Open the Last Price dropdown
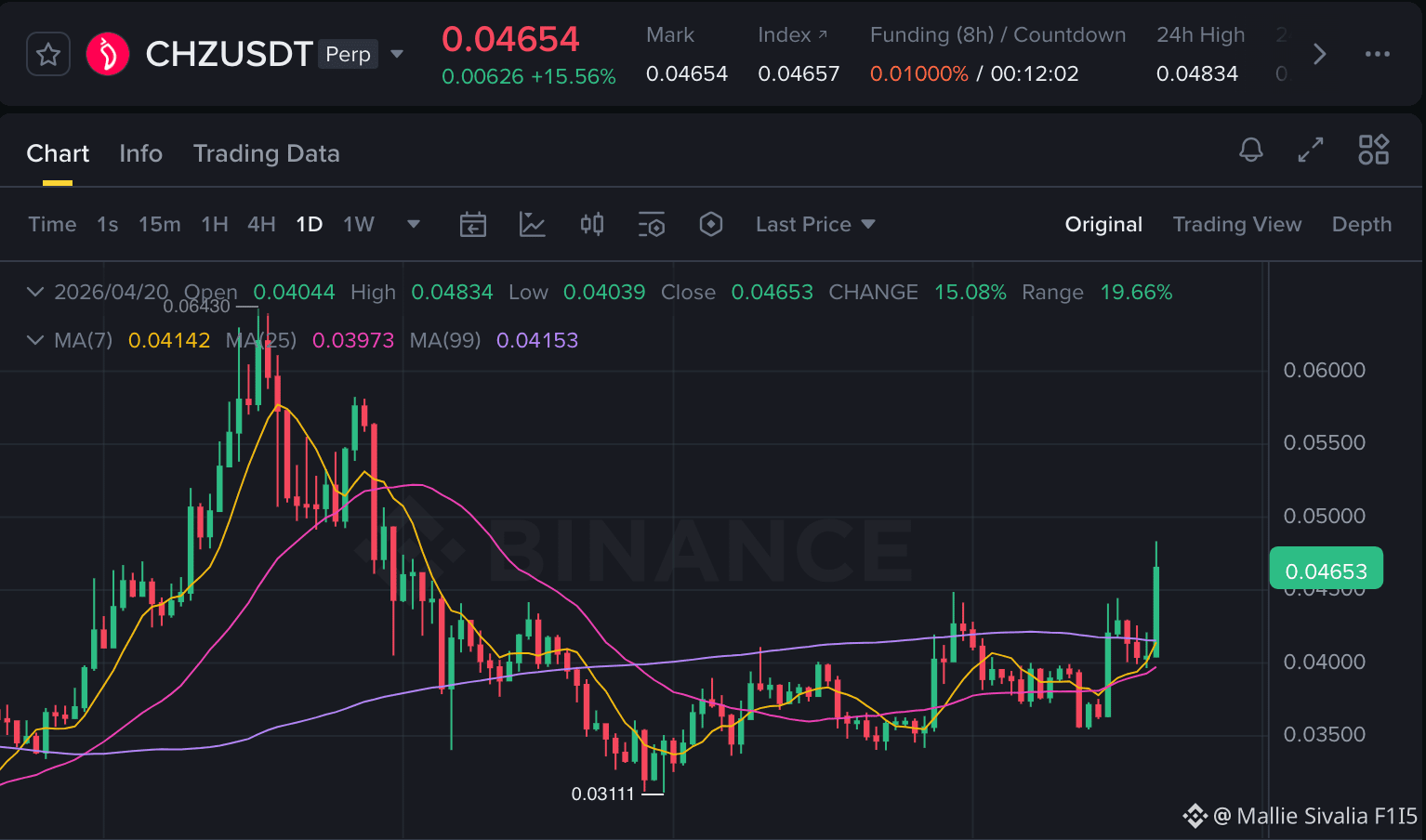 pos(815,224)
